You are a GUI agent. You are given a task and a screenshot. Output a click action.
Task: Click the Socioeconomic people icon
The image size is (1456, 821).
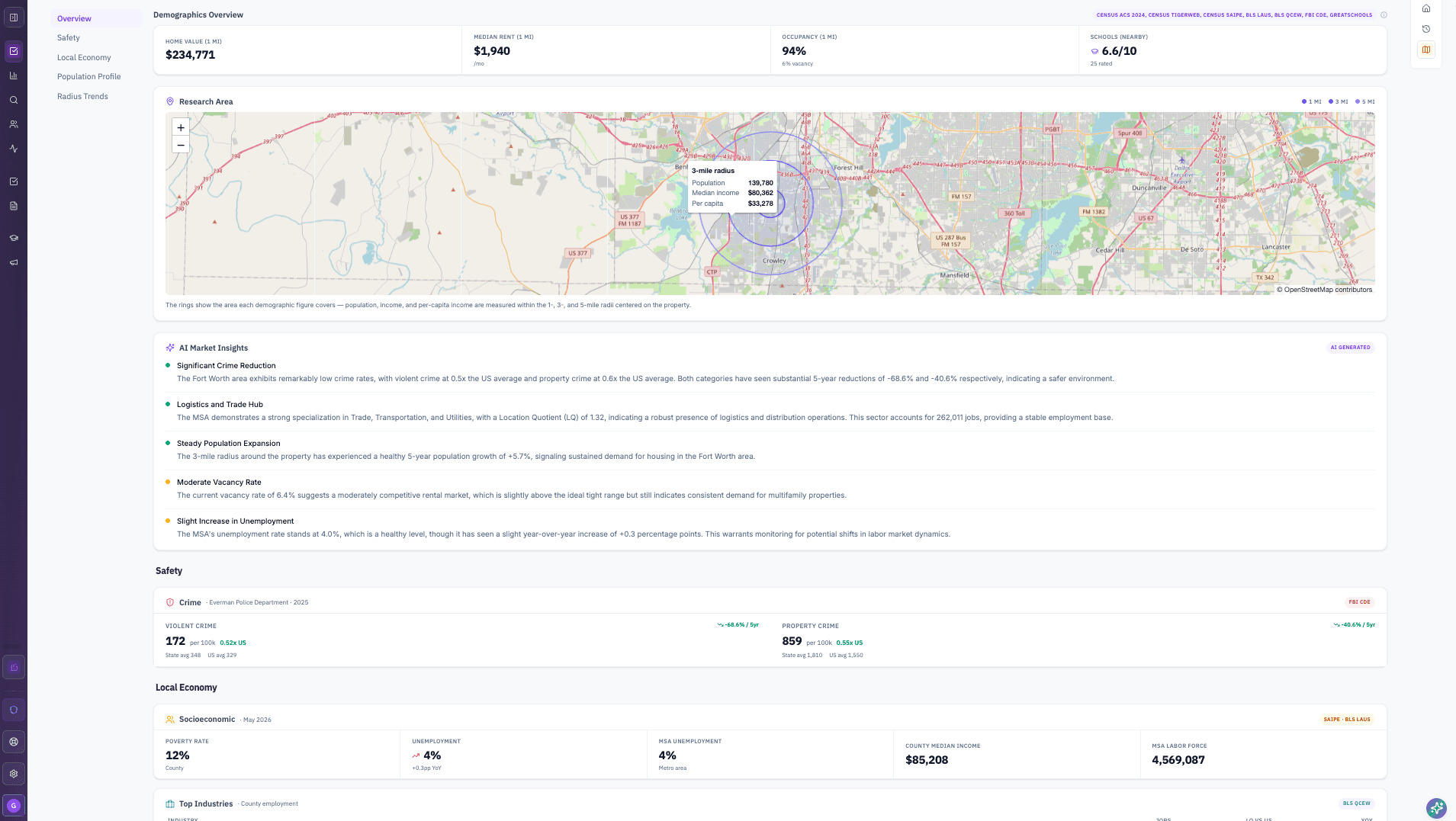170,720
